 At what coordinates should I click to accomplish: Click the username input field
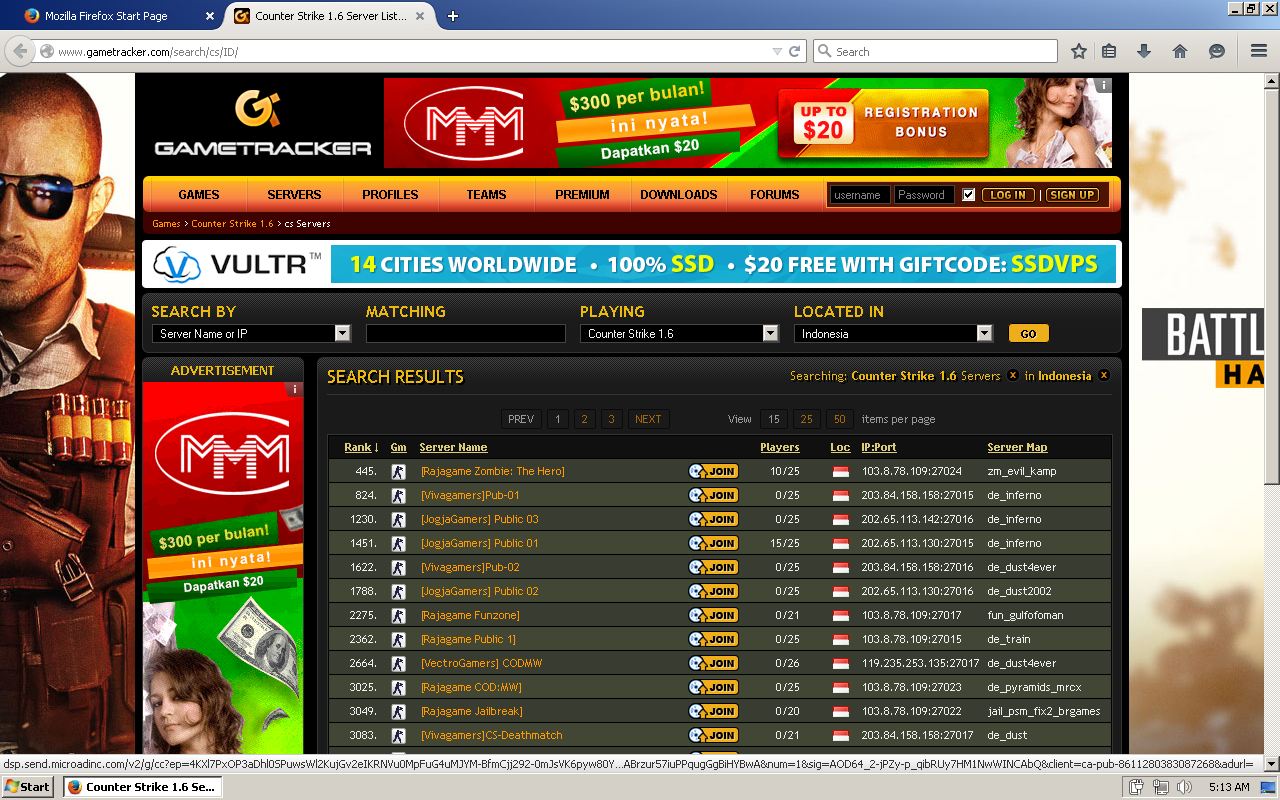coord(860,195)
